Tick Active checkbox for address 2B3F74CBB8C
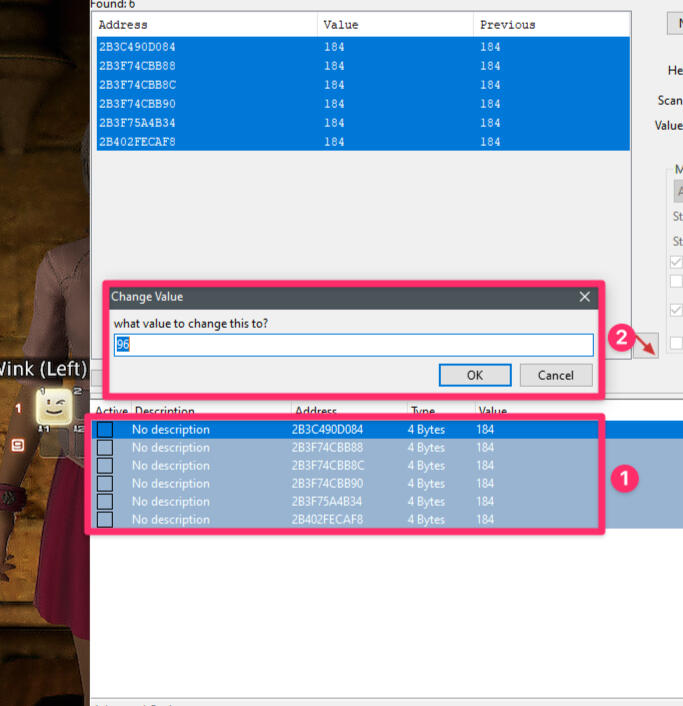Screen dimensions: 683x706 (x=105, y=466)
